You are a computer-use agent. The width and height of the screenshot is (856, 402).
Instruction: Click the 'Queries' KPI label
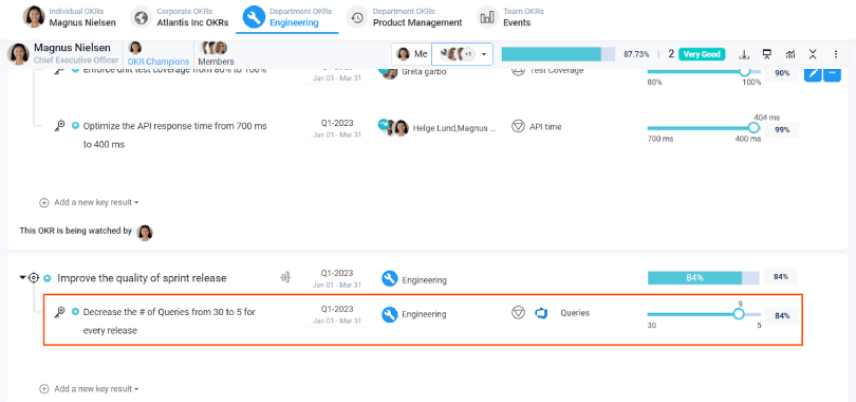click(x=575, y=314)
